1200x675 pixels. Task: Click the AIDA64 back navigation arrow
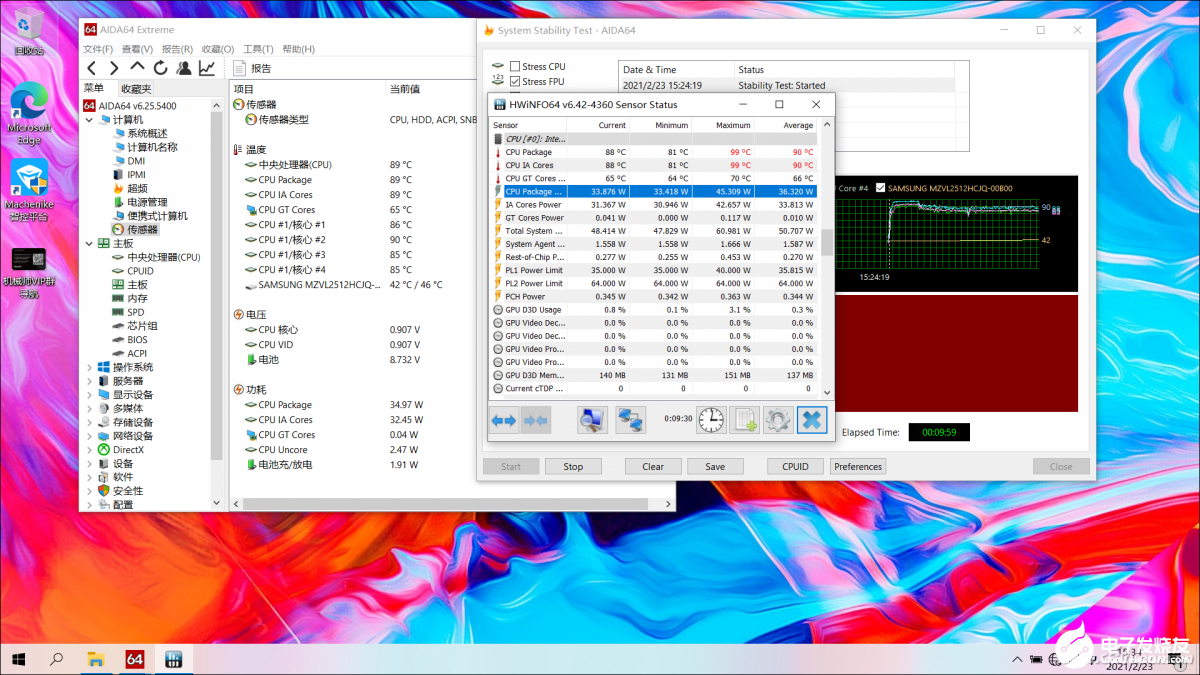[x=91, y=68]
